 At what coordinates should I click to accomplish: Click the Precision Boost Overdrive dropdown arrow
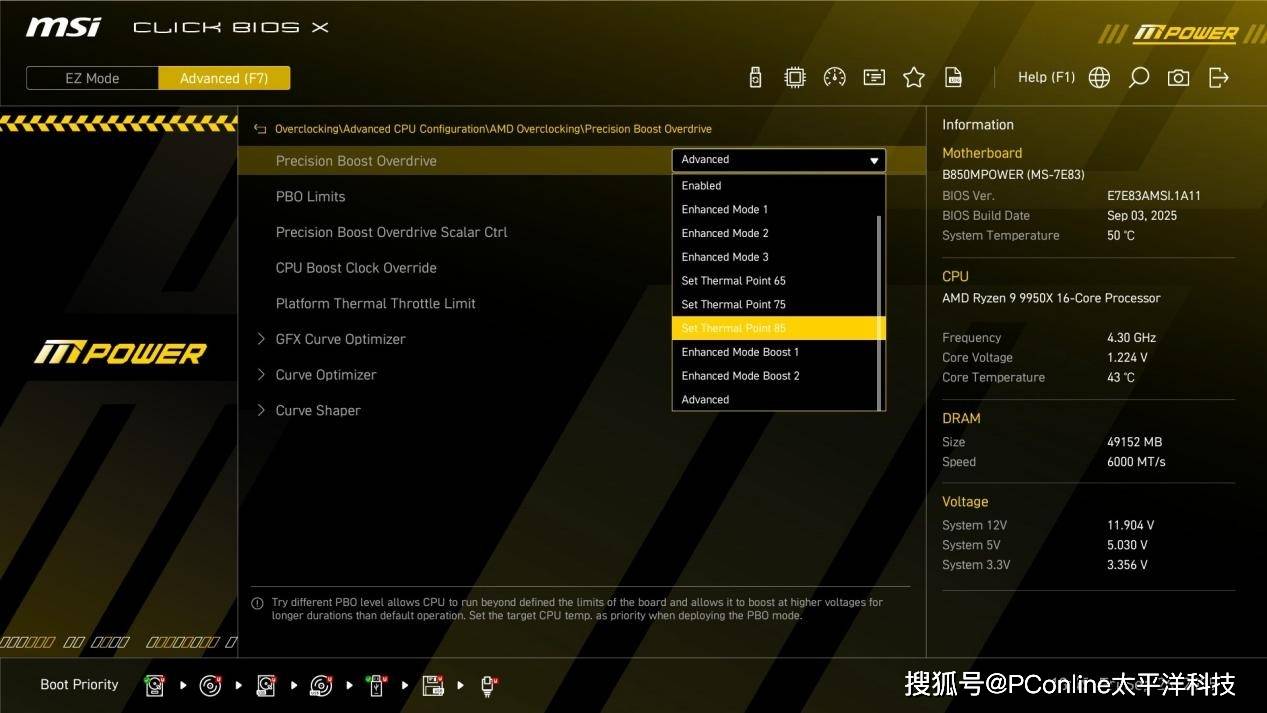(x=874, y=160)
